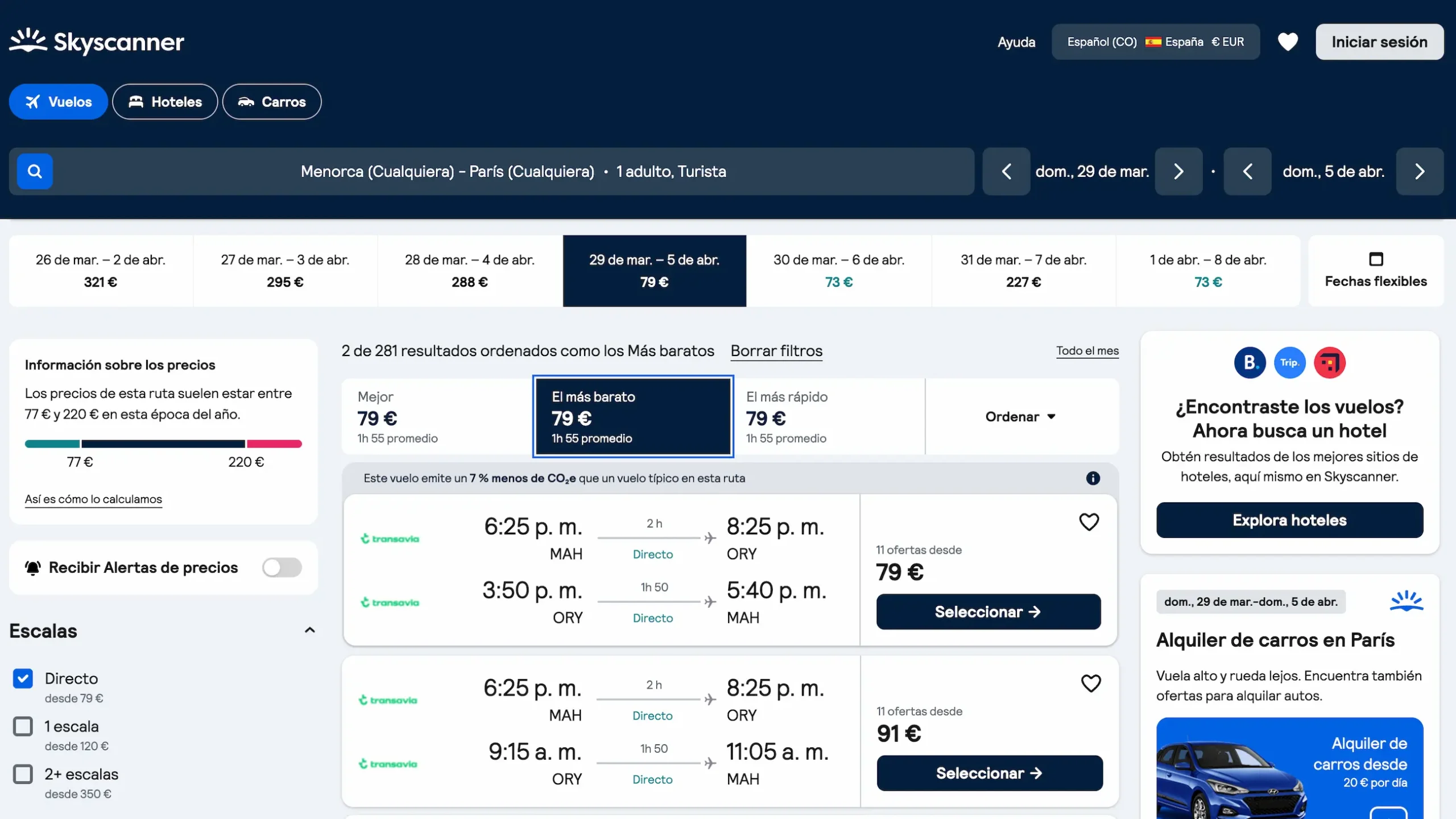Click the favorites heart icon in the header

pos(1288,42)
